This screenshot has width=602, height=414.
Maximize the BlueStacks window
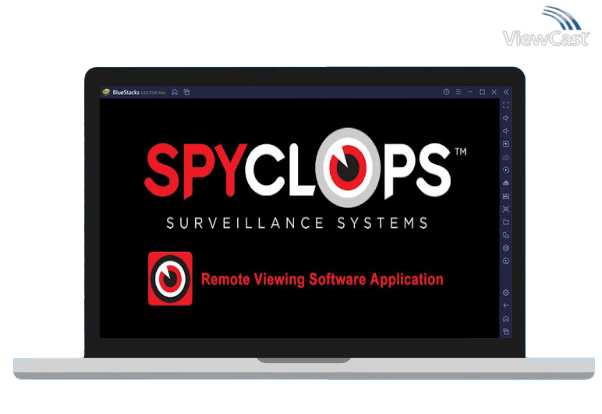click(x=482, y=92)
